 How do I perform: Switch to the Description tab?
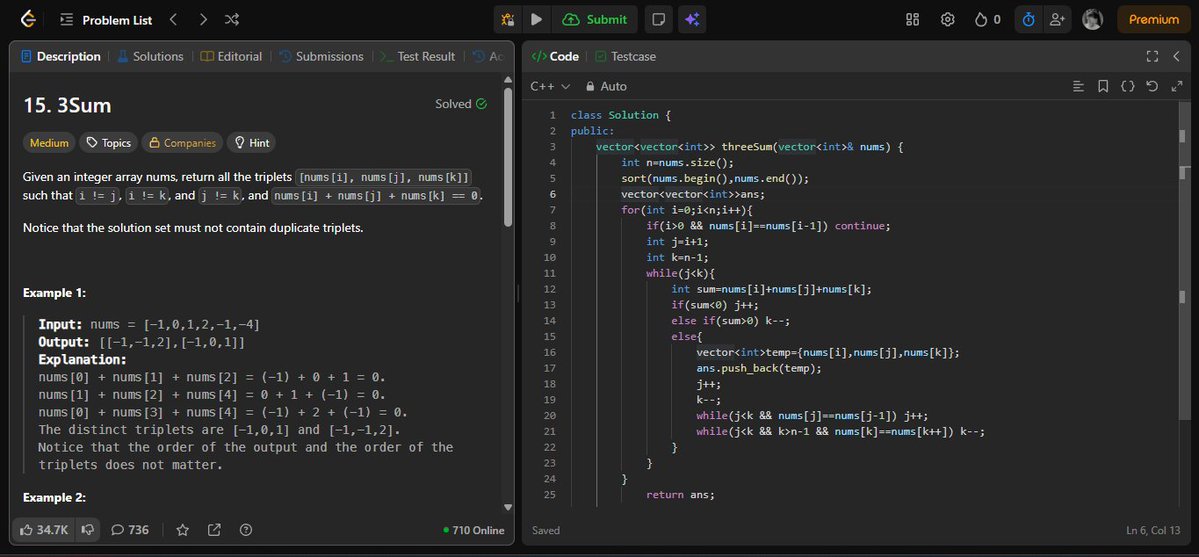(61, 57)
